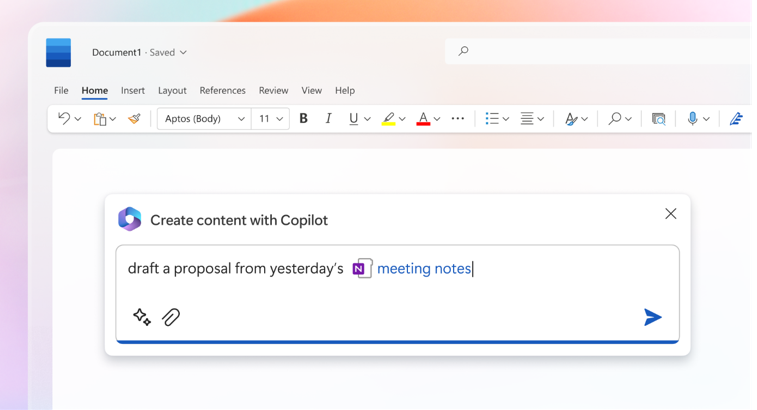The image size is (757, 410).
Task: Click the Document1 title
Action: click(x=116, y=52)
